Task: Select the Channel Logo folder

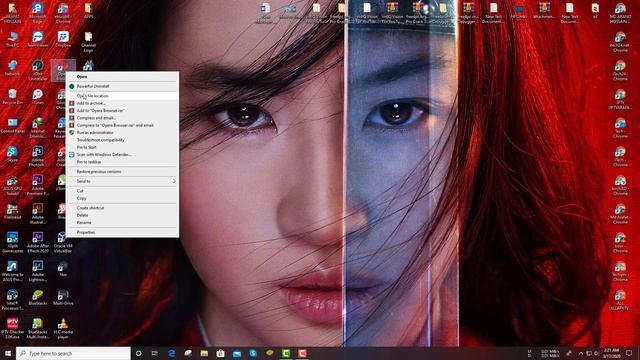Action: (x=88, y=42)
